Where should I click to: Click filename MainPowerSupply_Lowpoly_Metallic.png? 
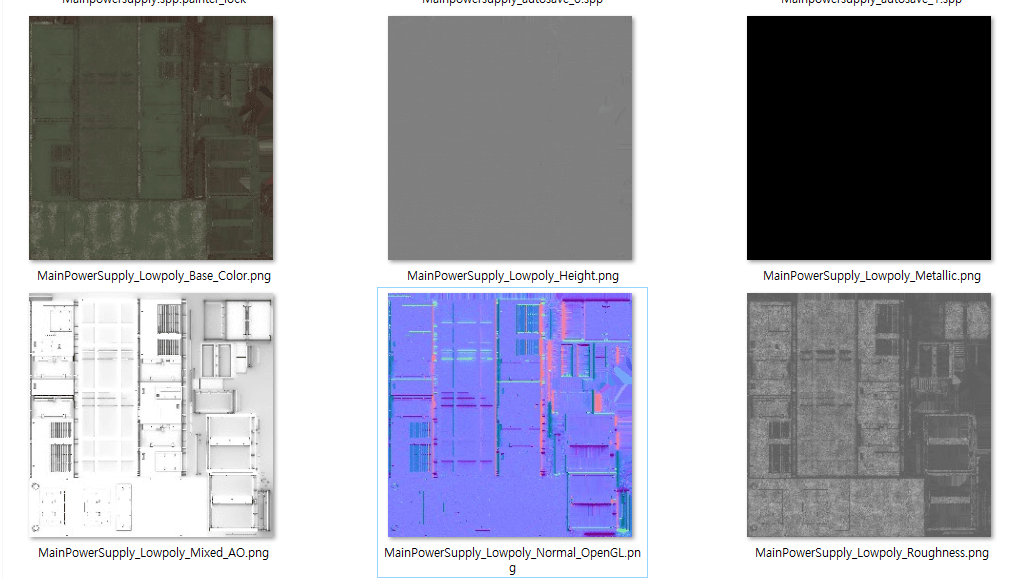[872, 276]
